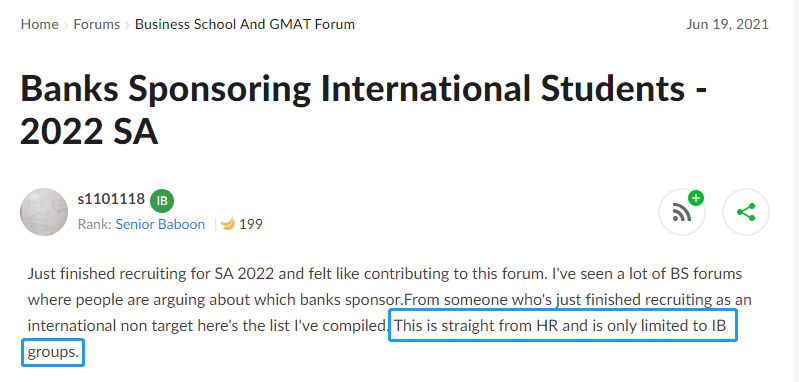
Task: Click the chevron separator after Home
Action: pos(66,24)
